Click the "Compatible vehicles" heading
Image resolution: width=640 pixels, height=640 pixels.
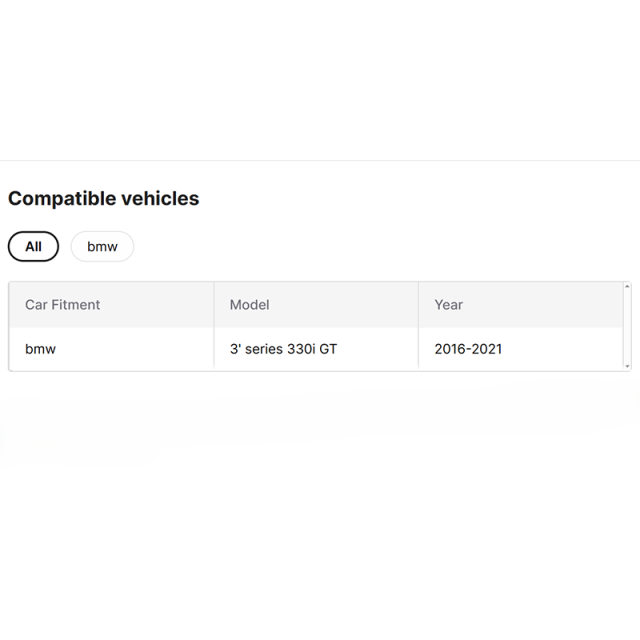[x=103, y=198]
